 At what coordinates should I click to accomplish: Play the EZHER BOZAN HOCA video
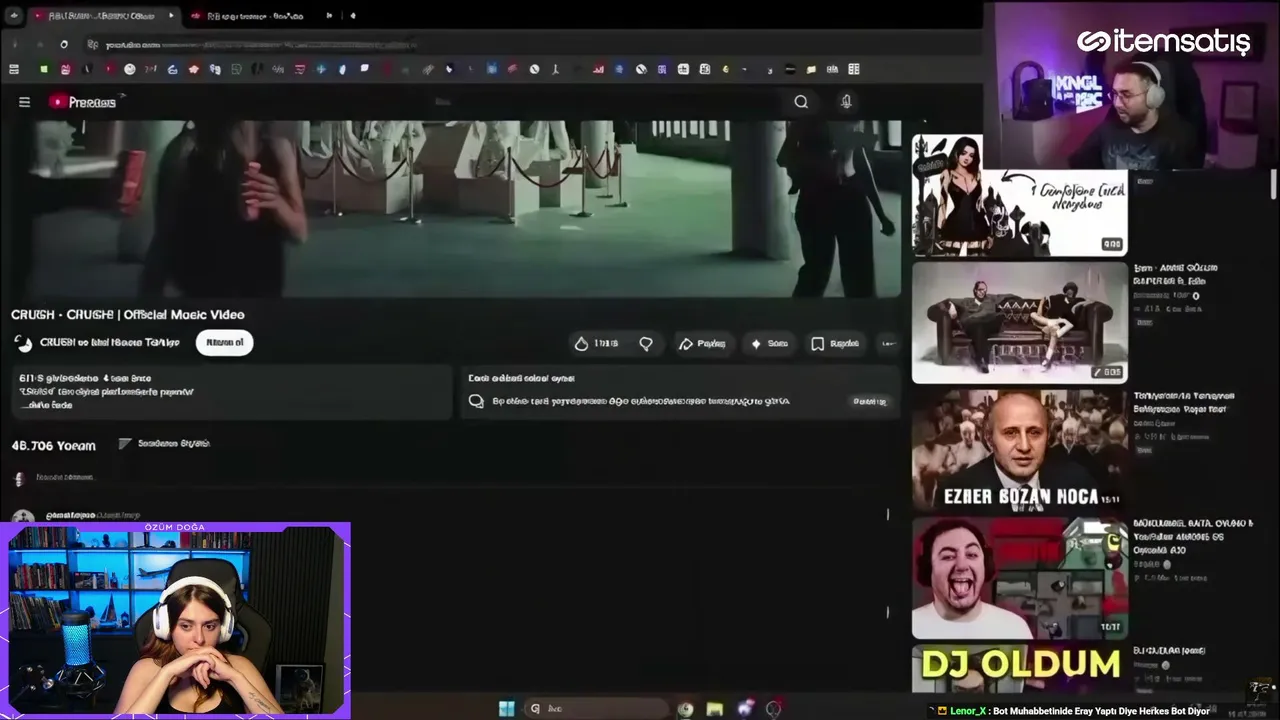[x=1019, y=450]
